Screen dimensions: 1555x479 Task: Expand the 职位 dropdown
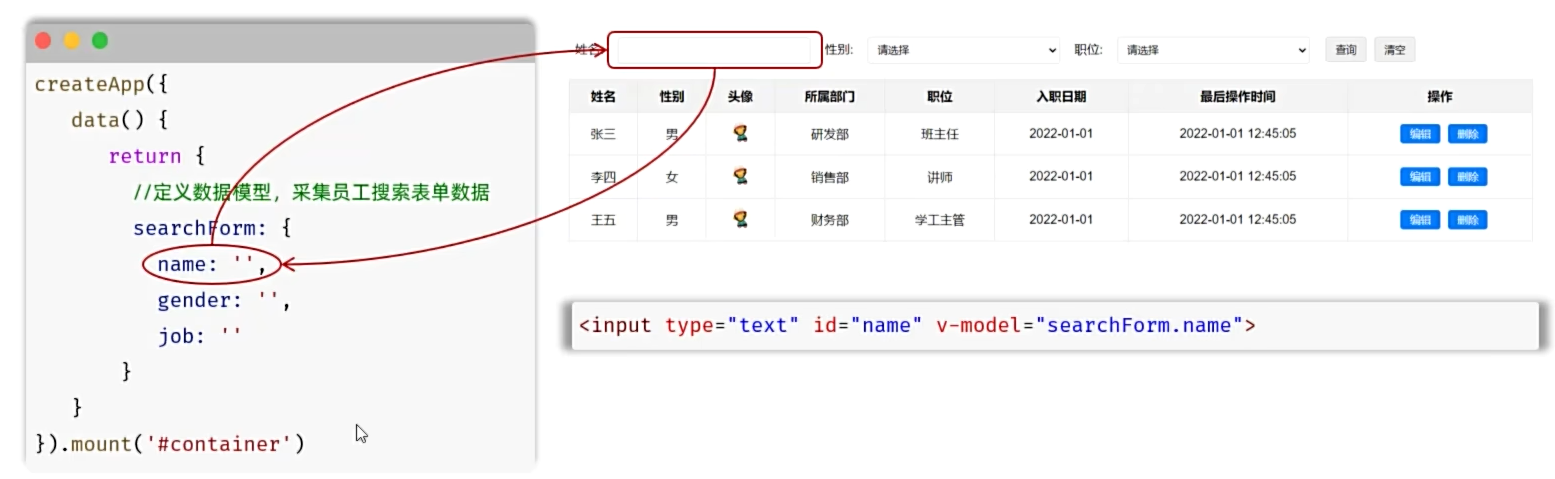[1213, 50]
